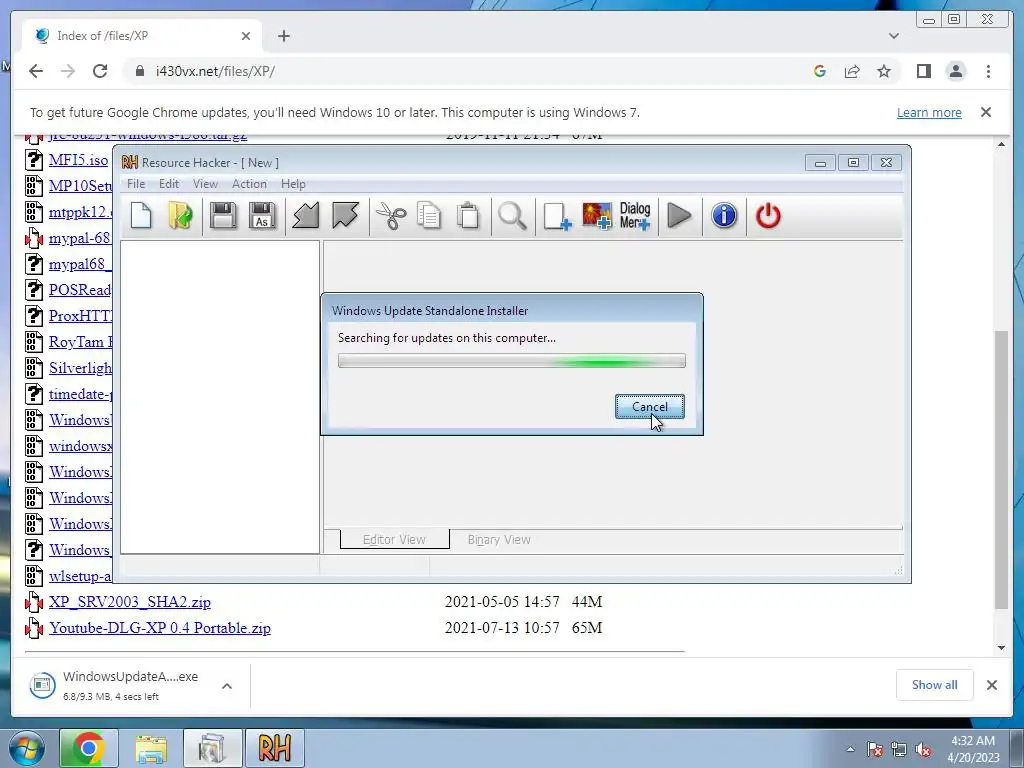Click the Chrome taskbar icon

tap(89, 748)
